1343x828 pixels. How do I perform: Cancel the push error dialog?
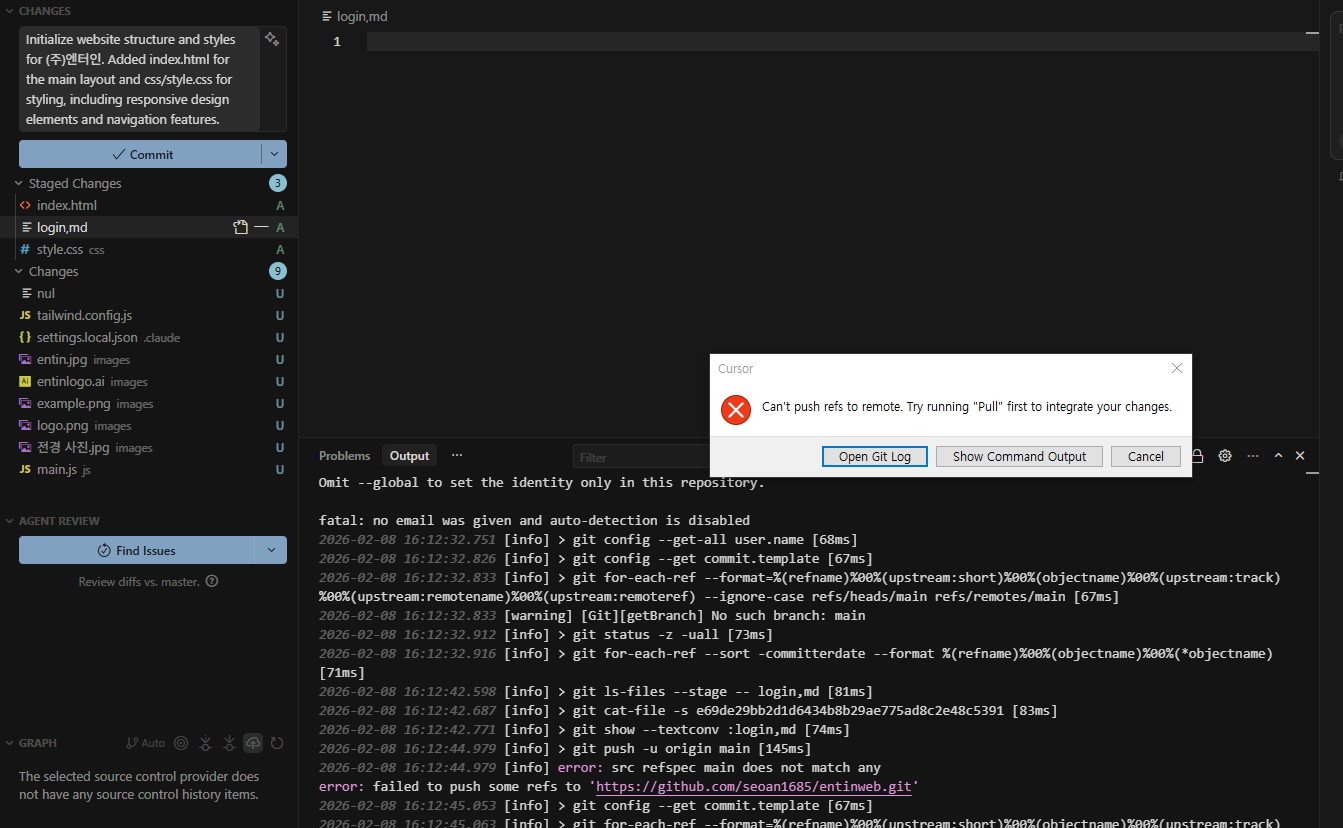pos(1145,456)
